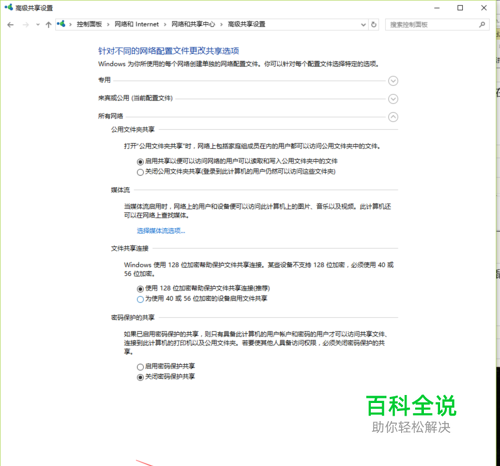The height and width of the screenshot is (466, 500).
Task: Open 网络和共享中心 breadcrumb
Action: pyautogui.click(x=193, y=24)
